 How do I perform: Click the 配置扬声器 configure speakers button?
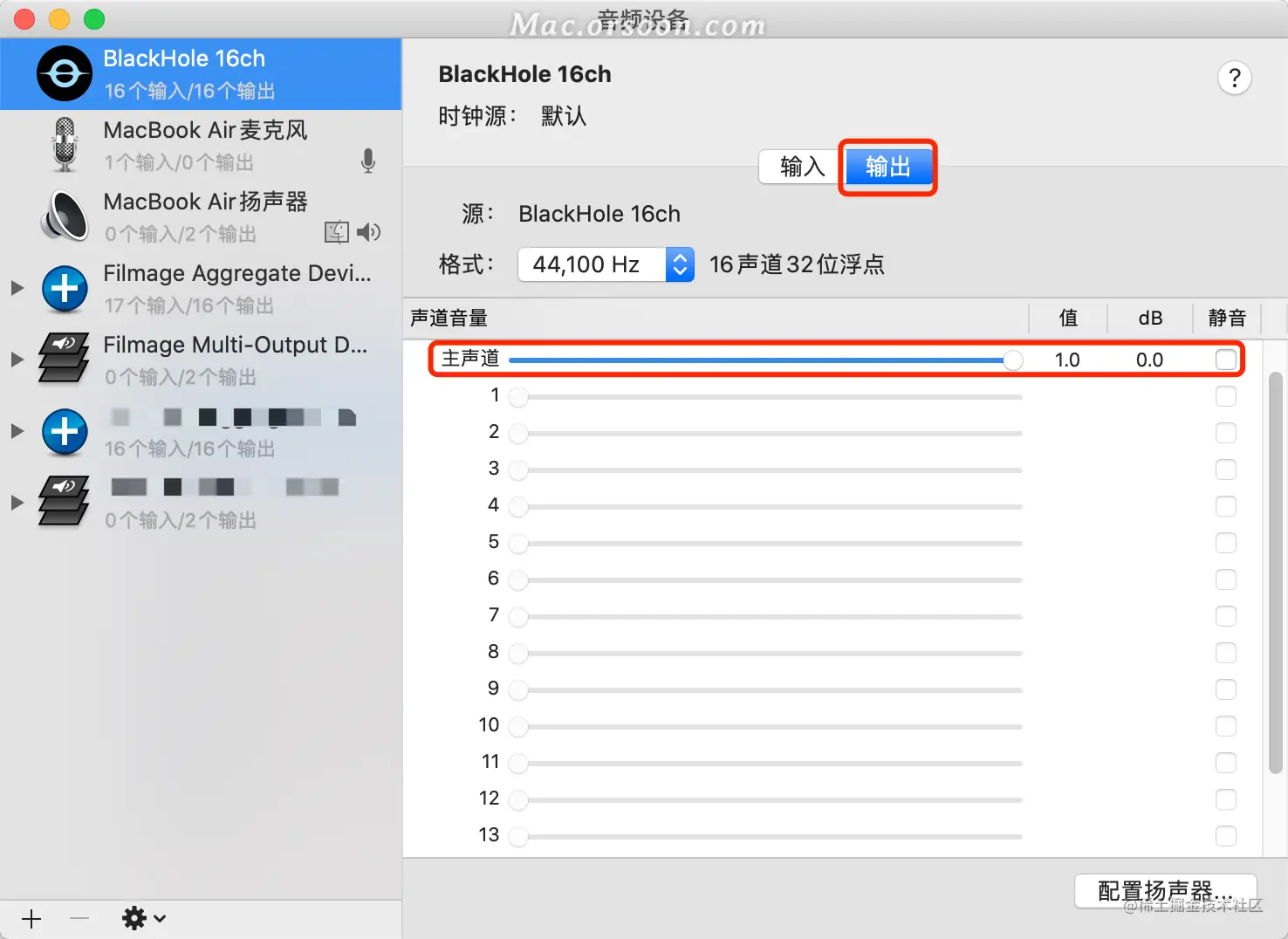1165,891
